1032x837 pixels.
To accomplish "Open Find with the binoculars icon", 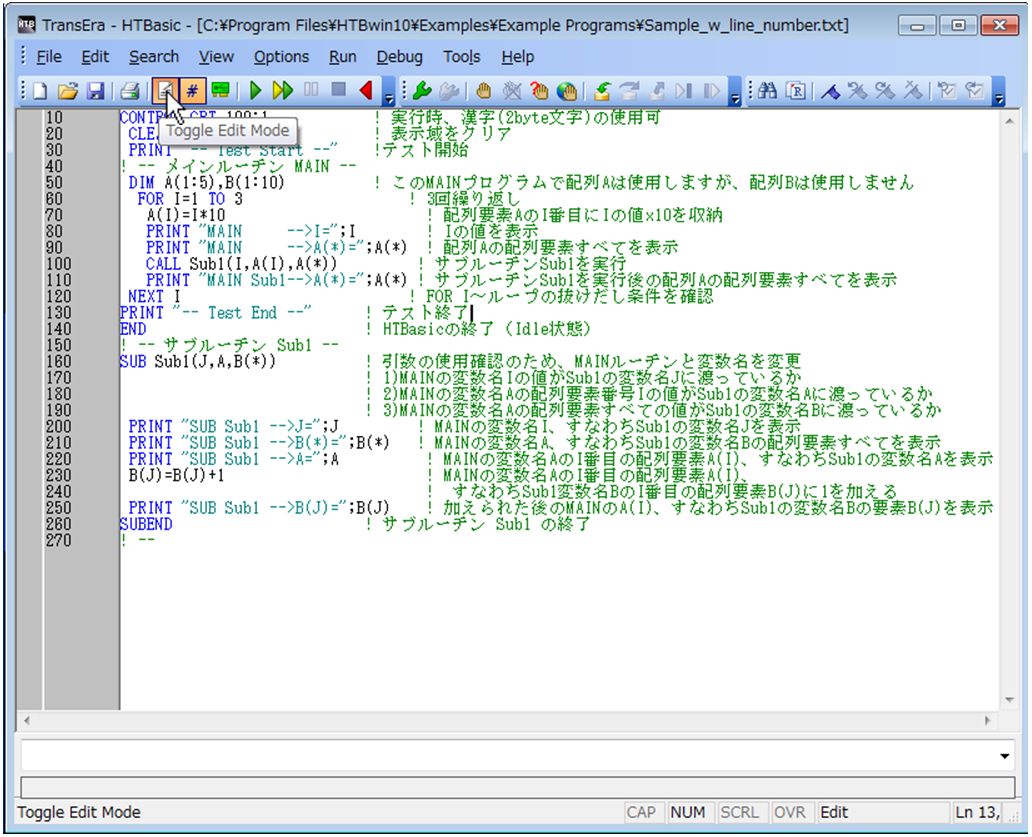I will pos(767,91).
